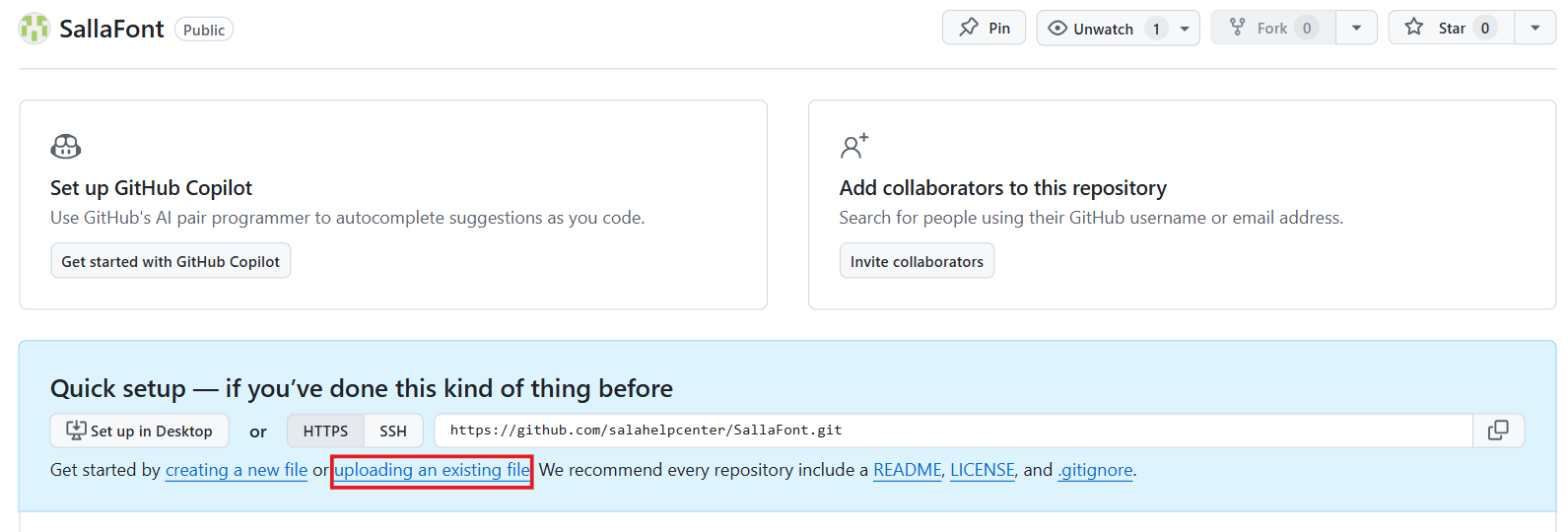Click the README link

pyautogui.click(x=907, y=470)
